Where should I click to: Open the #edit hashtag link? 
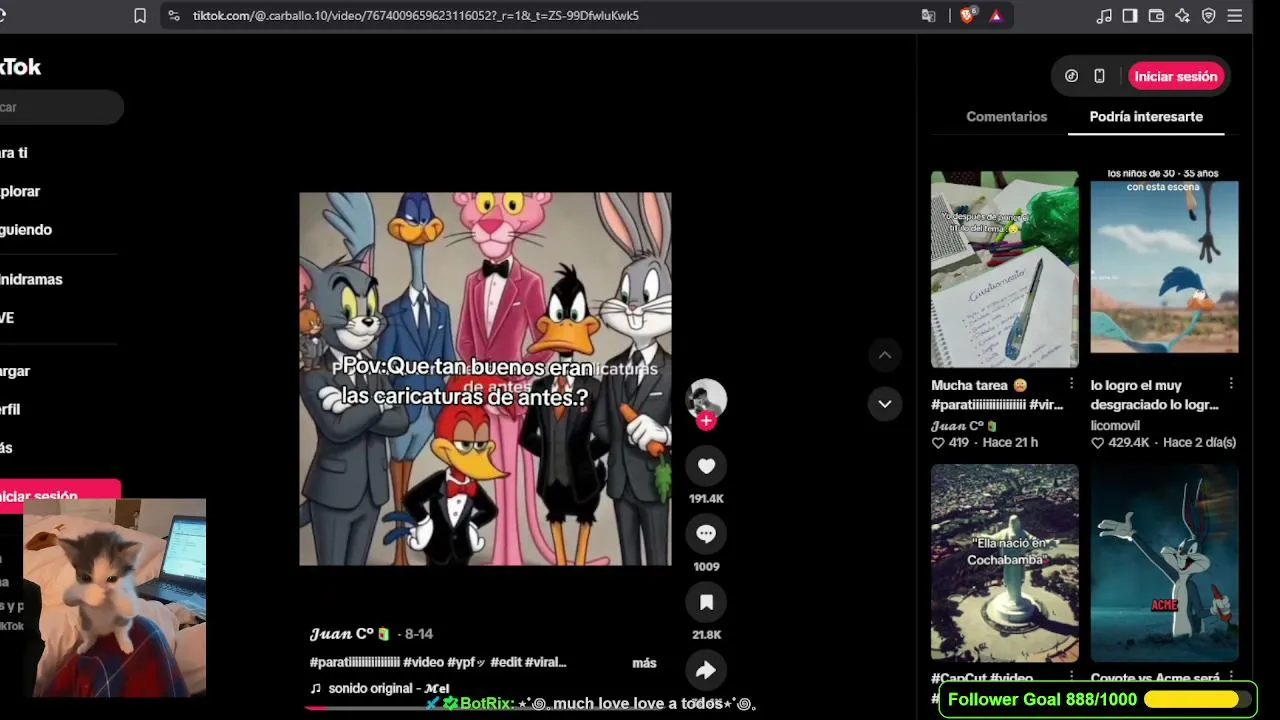point(506,663)
